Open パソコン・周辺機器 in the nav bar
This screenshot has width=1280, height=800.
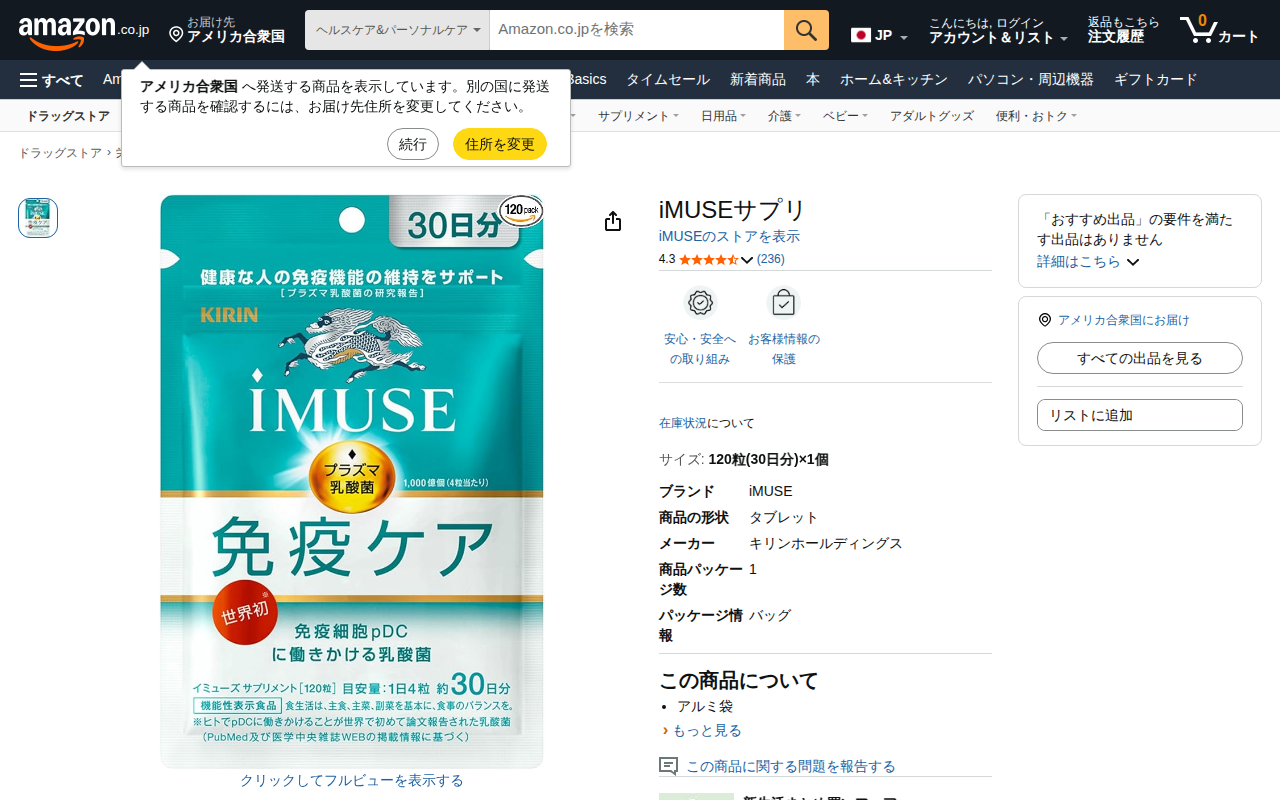[x=1031, y=80]
